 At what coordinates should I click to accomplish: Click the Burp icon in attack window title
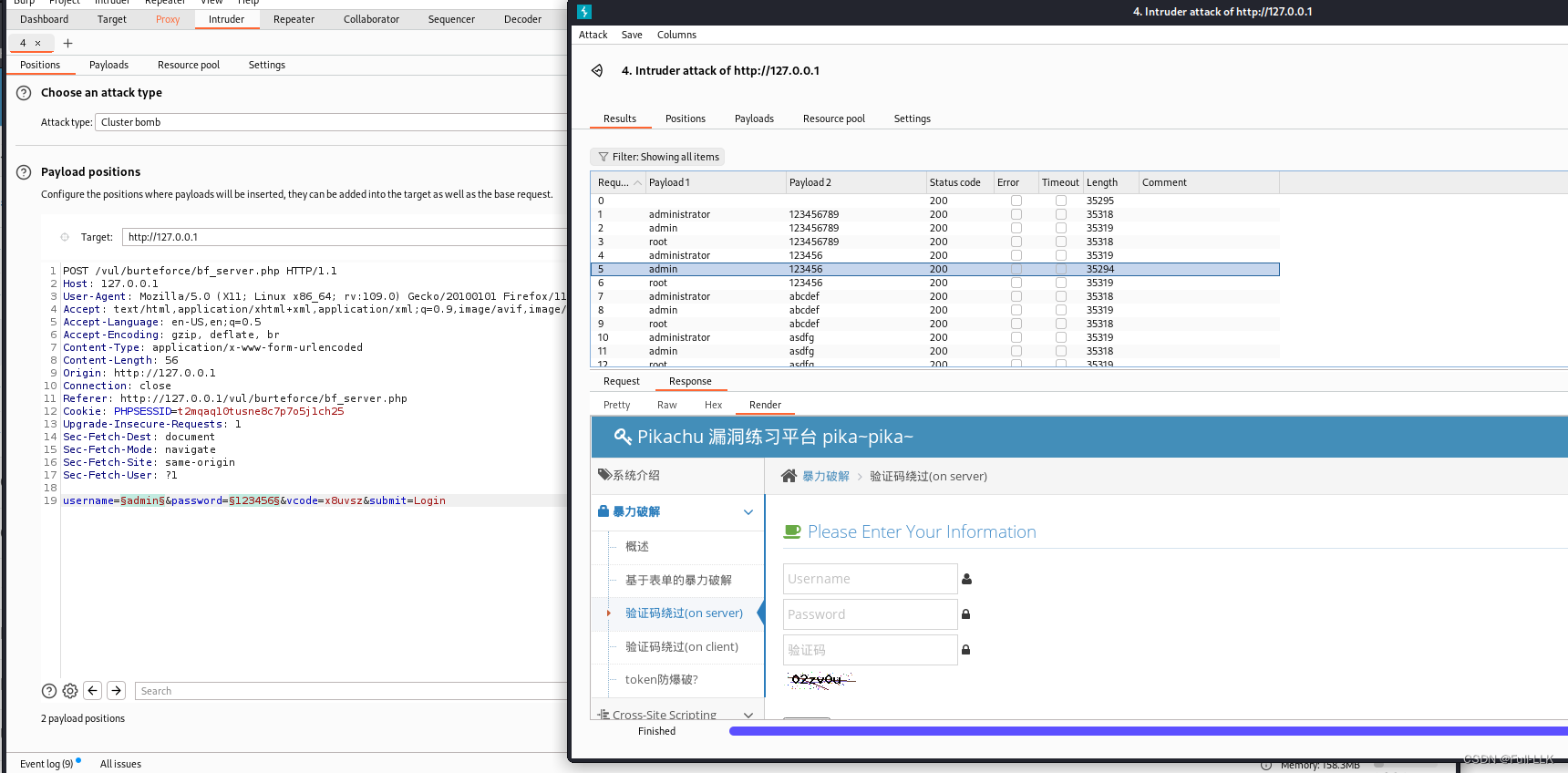[584, 12]
